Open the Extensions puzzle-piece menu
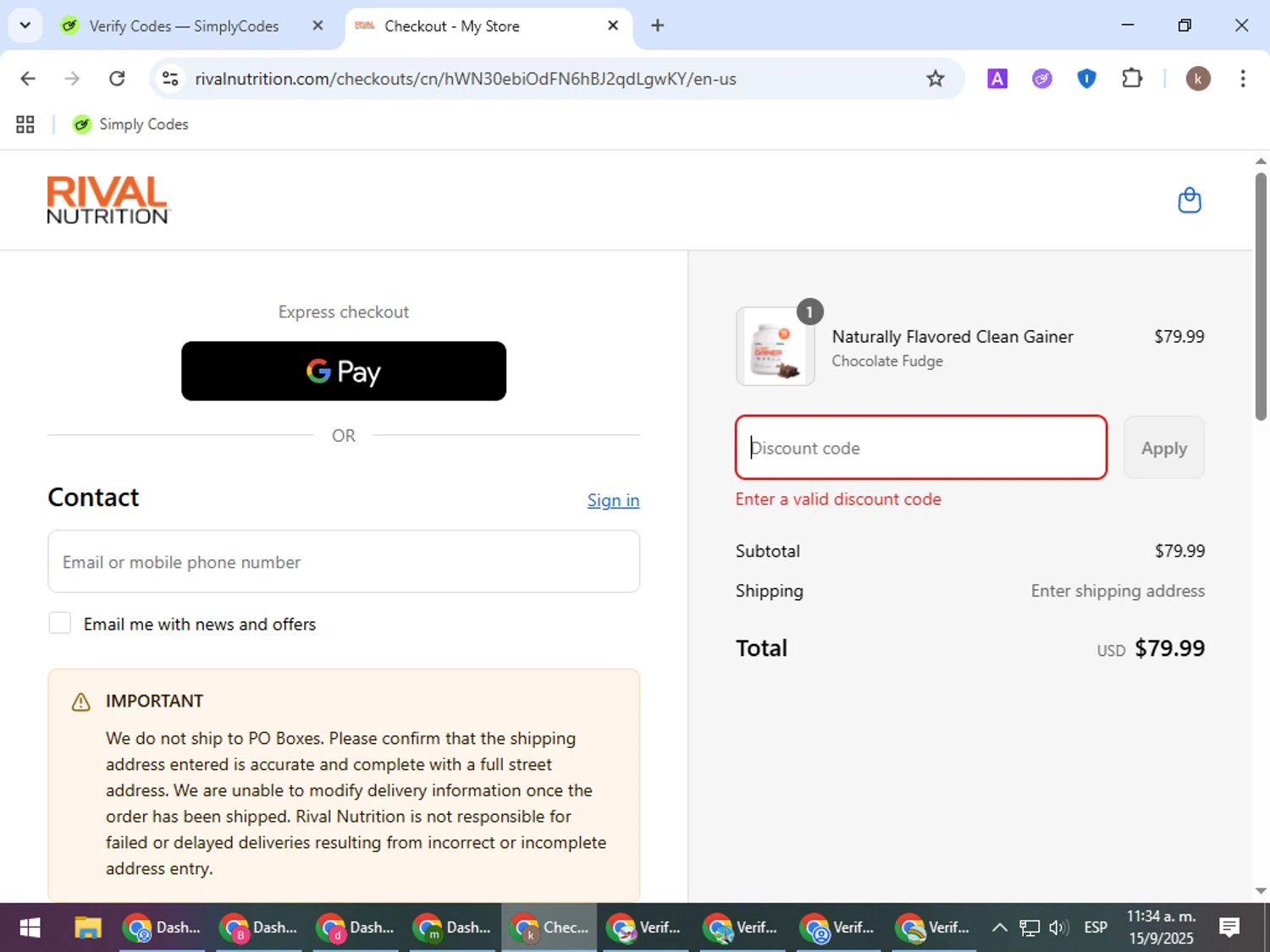Viewport: 1270px width, 952px height. pos(1132,79)
